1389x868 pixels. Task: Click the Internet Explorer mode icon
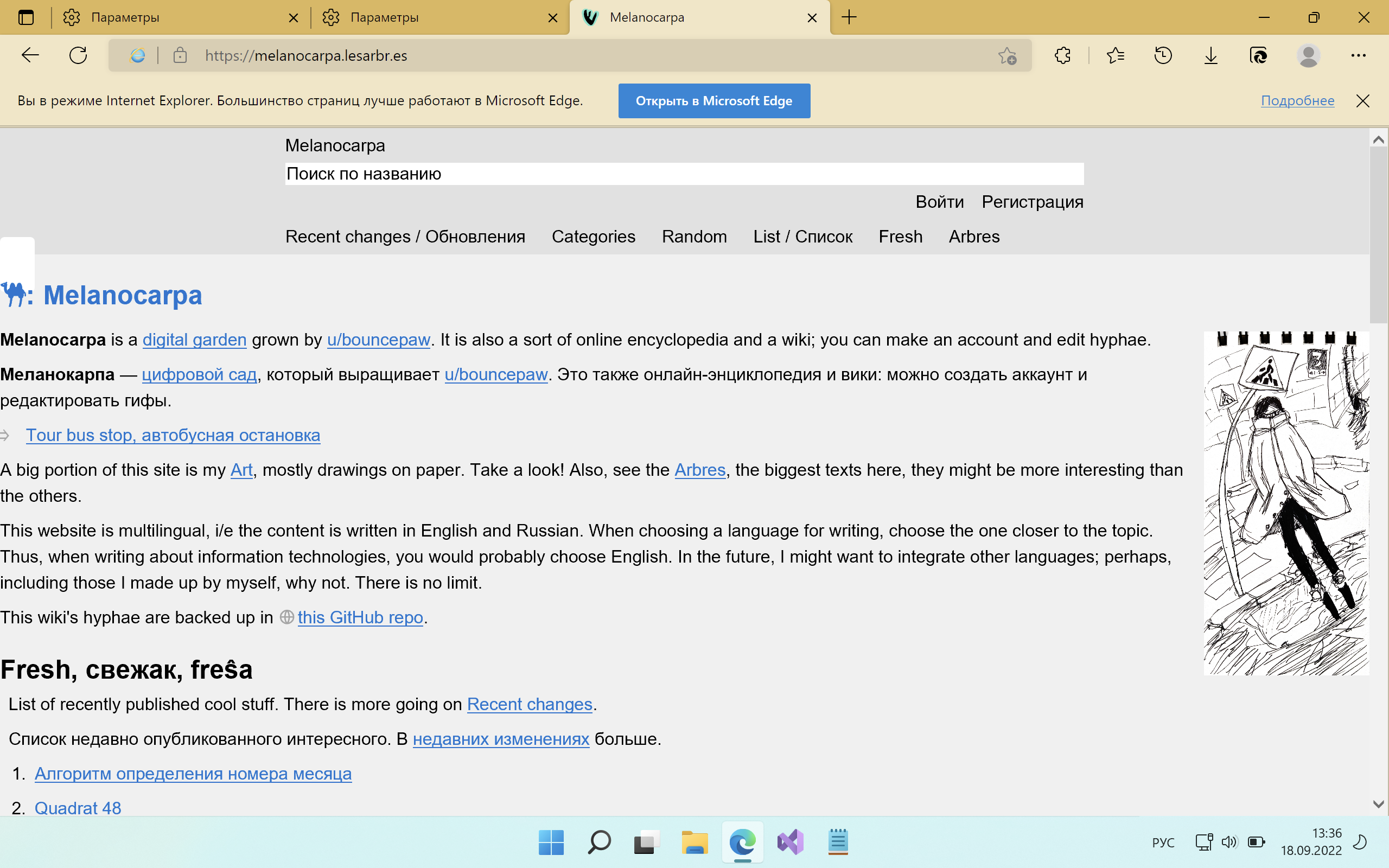click(x=138, y=56)
